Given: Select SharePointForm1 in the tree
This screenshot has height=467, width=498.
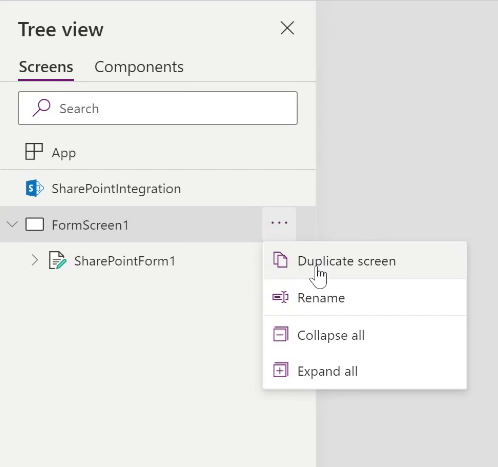Looking at the screenshot, I should pos(124,261).
